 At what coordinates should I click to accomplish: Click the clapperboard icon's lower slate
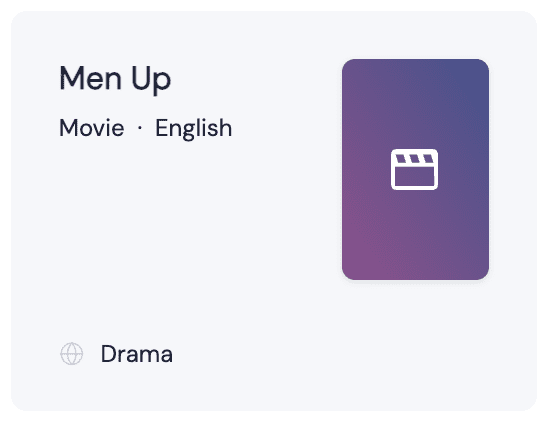[414, 177]
